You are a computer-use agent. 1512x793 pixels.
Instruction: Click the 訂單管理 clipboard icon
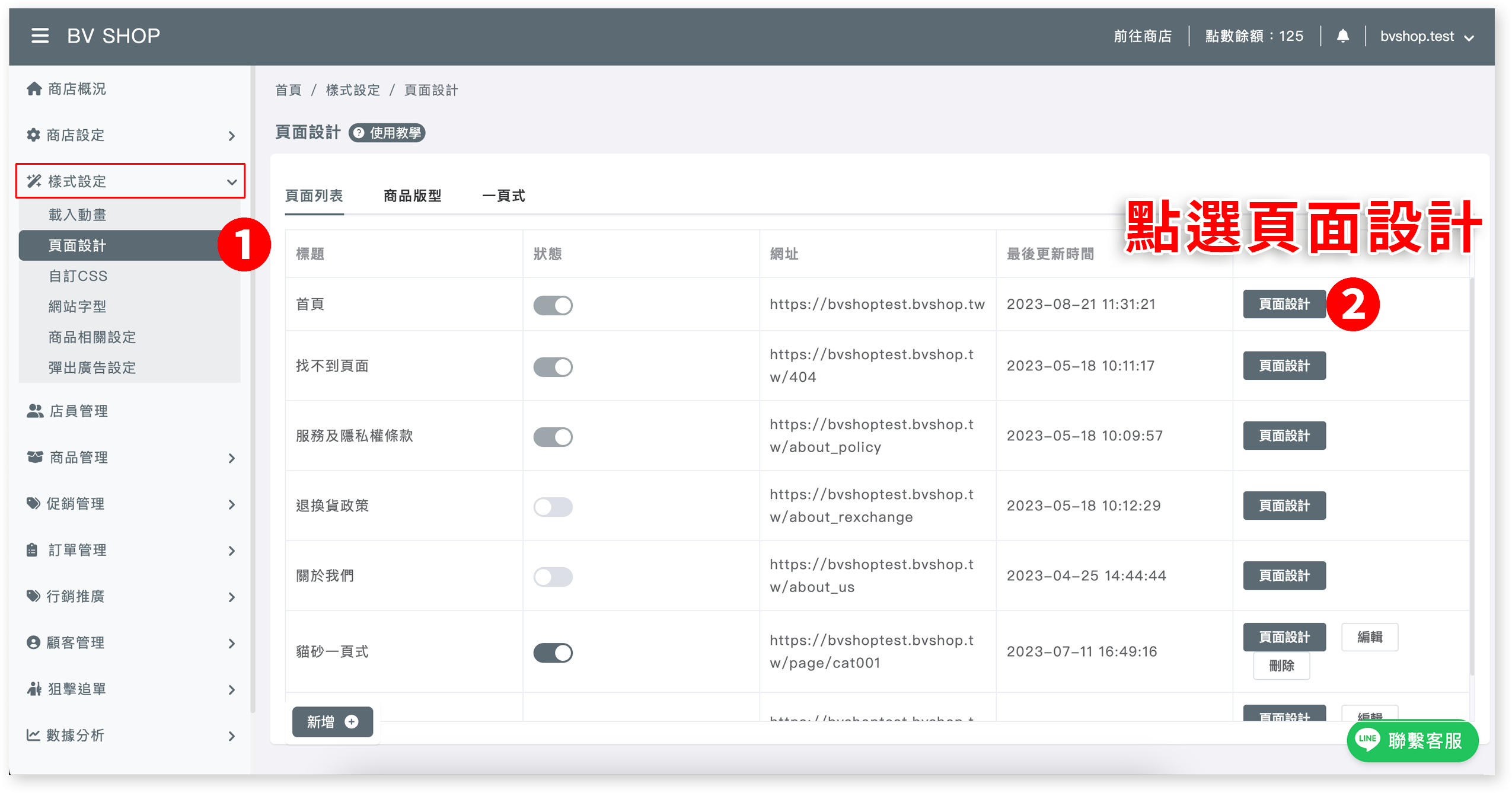pyautogui.click(x=33, y=550)
